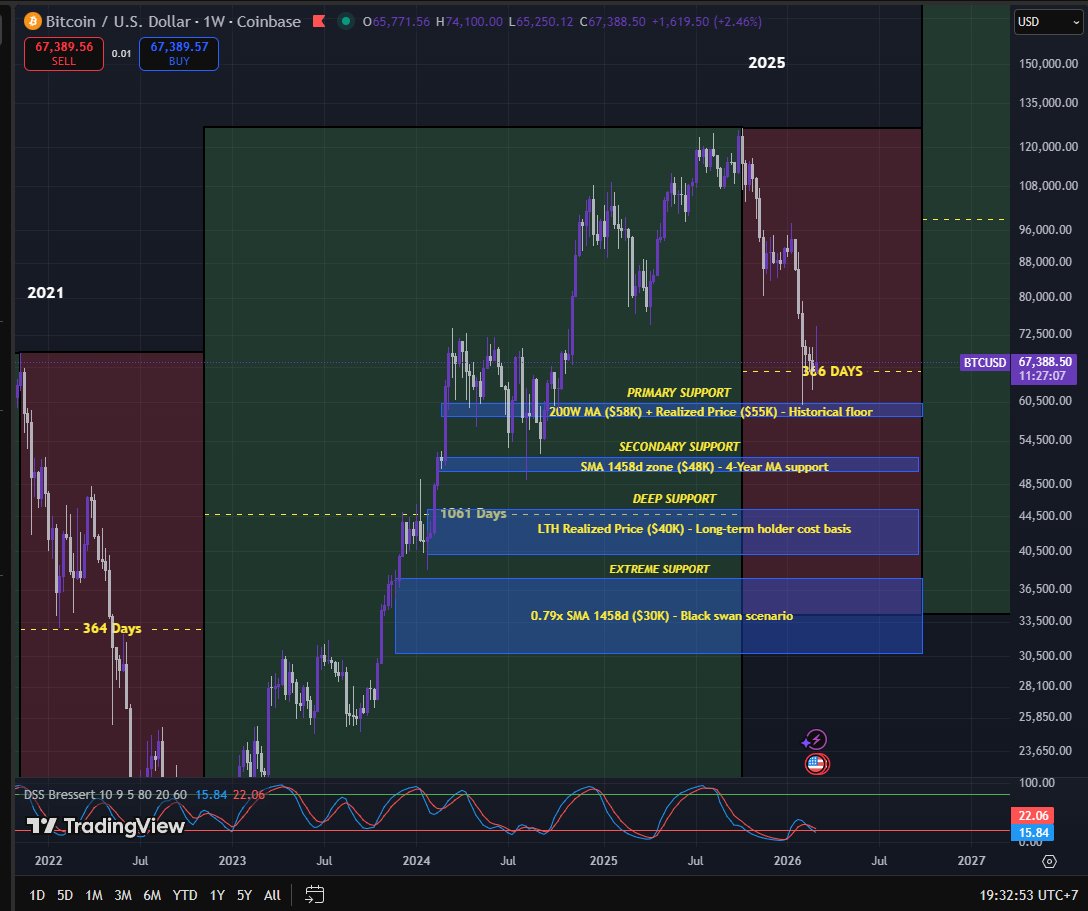This screenshot has width=1088, height=911.
Task: Click the 23,650.00 price axis tick
Action: tap(1048, 750)
